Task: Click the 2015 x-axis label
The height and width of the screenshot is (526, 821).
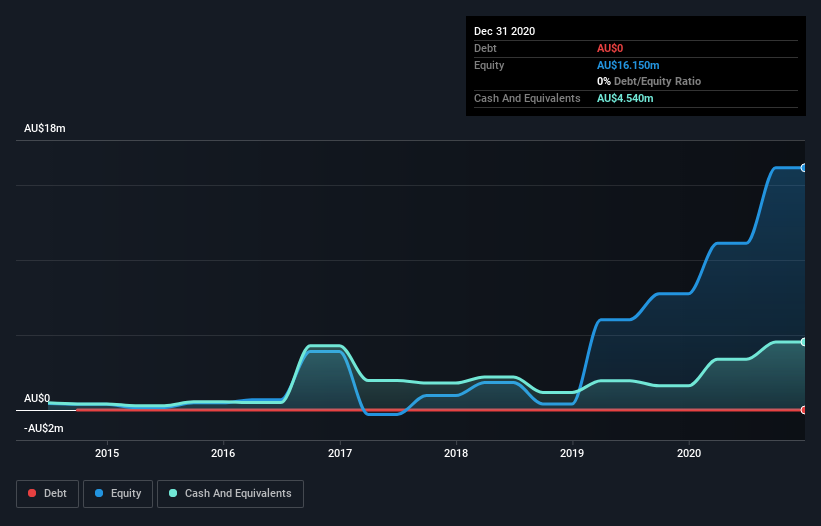Action: pyautogui.click(x=107, y=453)
